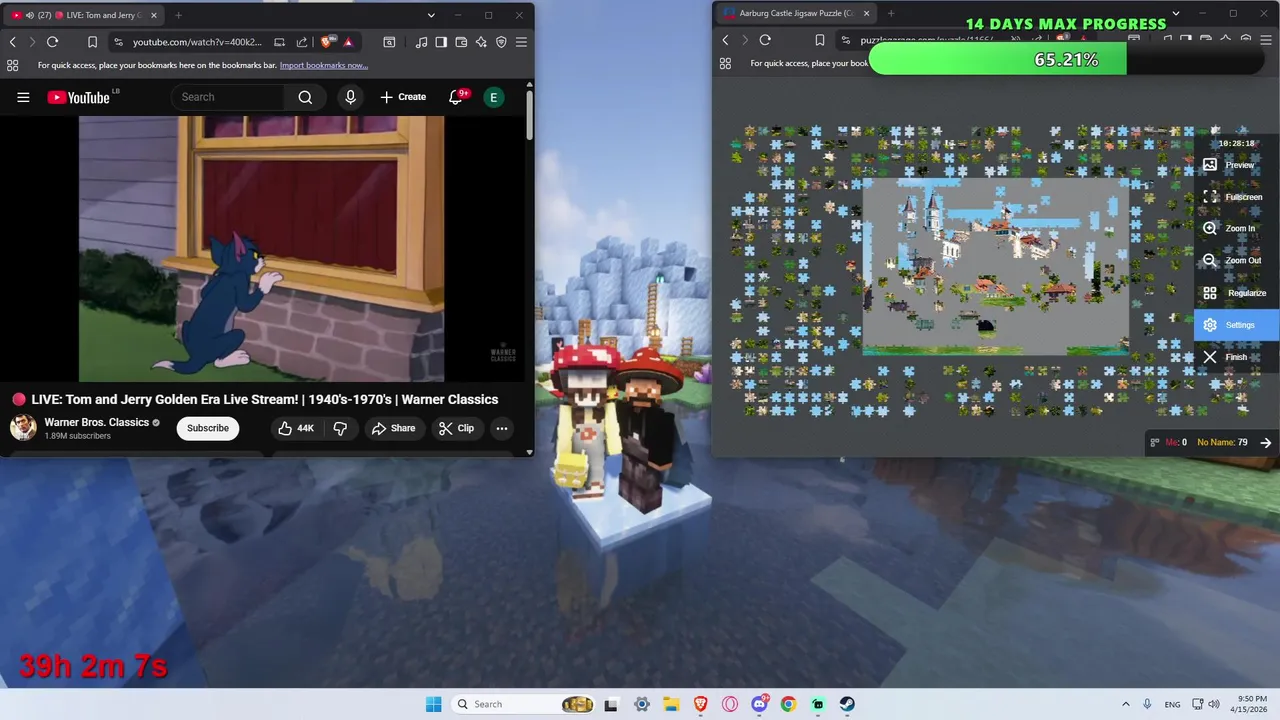The image size is (1280, 720).
Task: Click the taskbar Search box
Action: 524,704
